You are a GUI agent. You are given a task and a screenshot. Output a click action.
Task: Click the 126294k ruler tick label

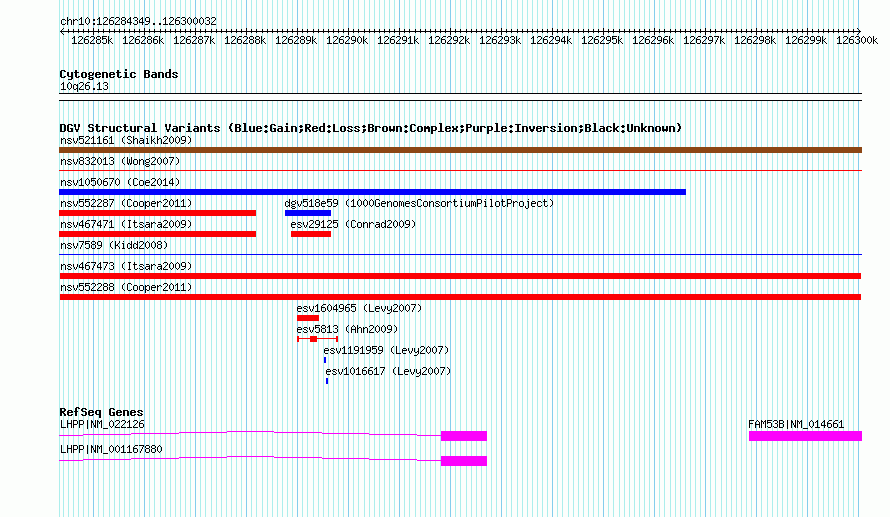pyautogui.click(x=551, y=40)
